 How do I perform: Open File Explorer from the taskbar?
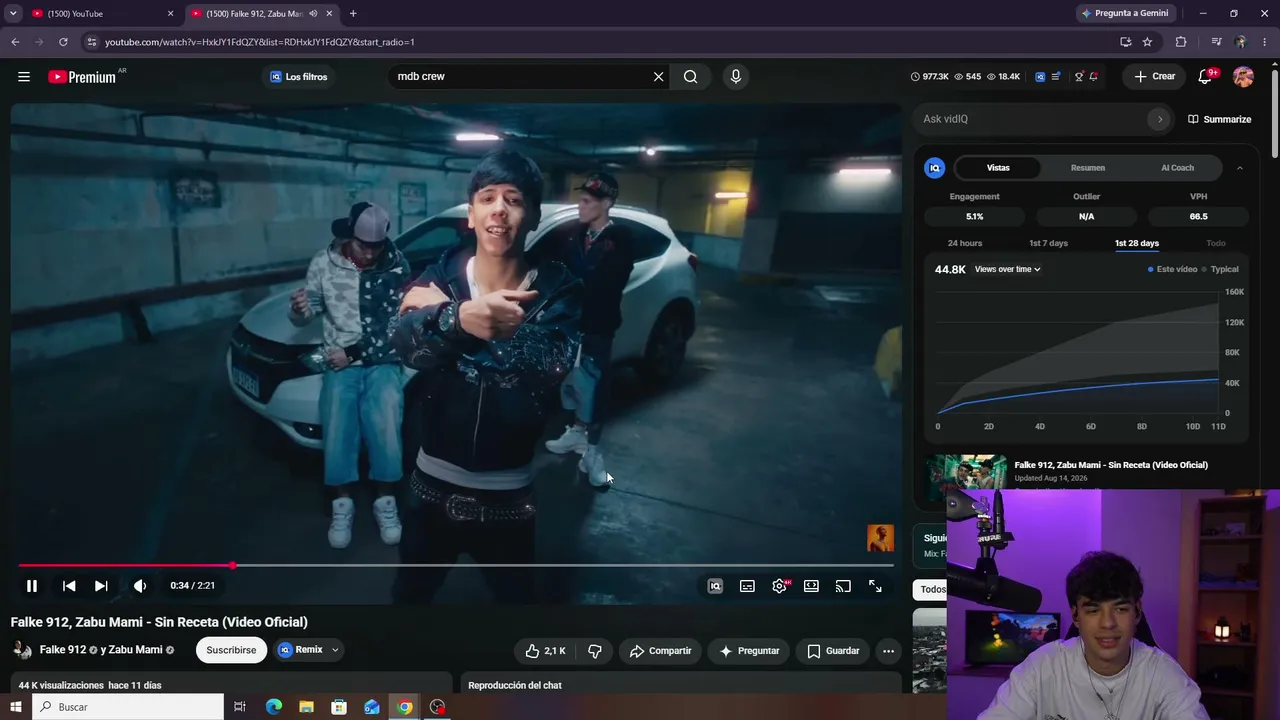306,707
